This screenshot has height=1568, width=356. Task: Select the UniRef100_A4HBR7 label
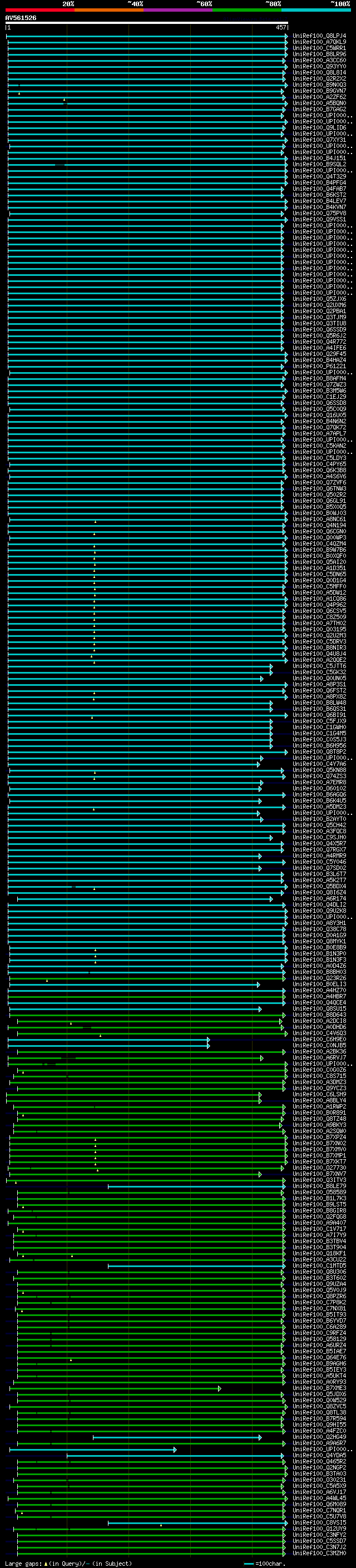click(x=319, y=996)
